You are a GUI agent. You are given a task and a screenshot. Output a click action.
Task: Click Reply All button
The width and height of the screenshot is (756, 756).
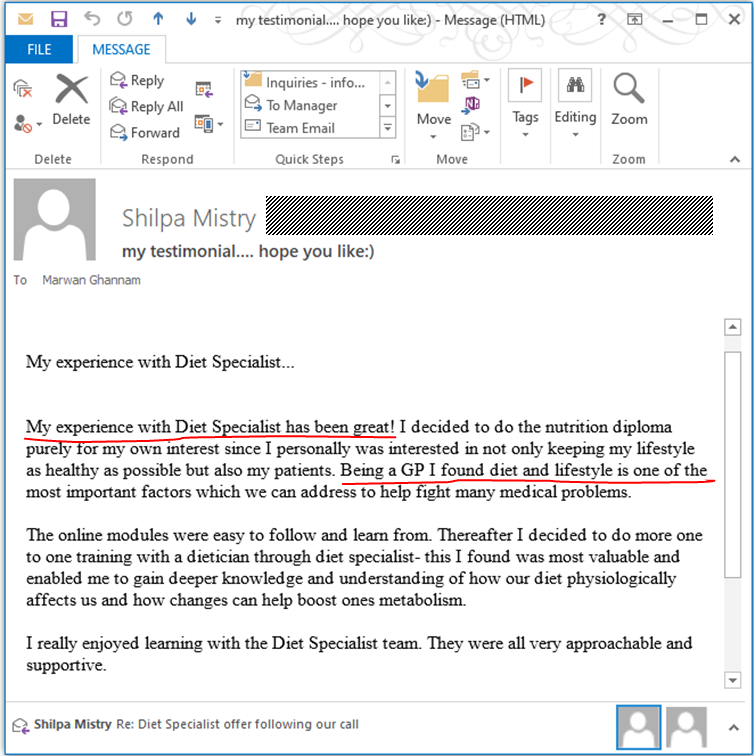coord(147,106)
